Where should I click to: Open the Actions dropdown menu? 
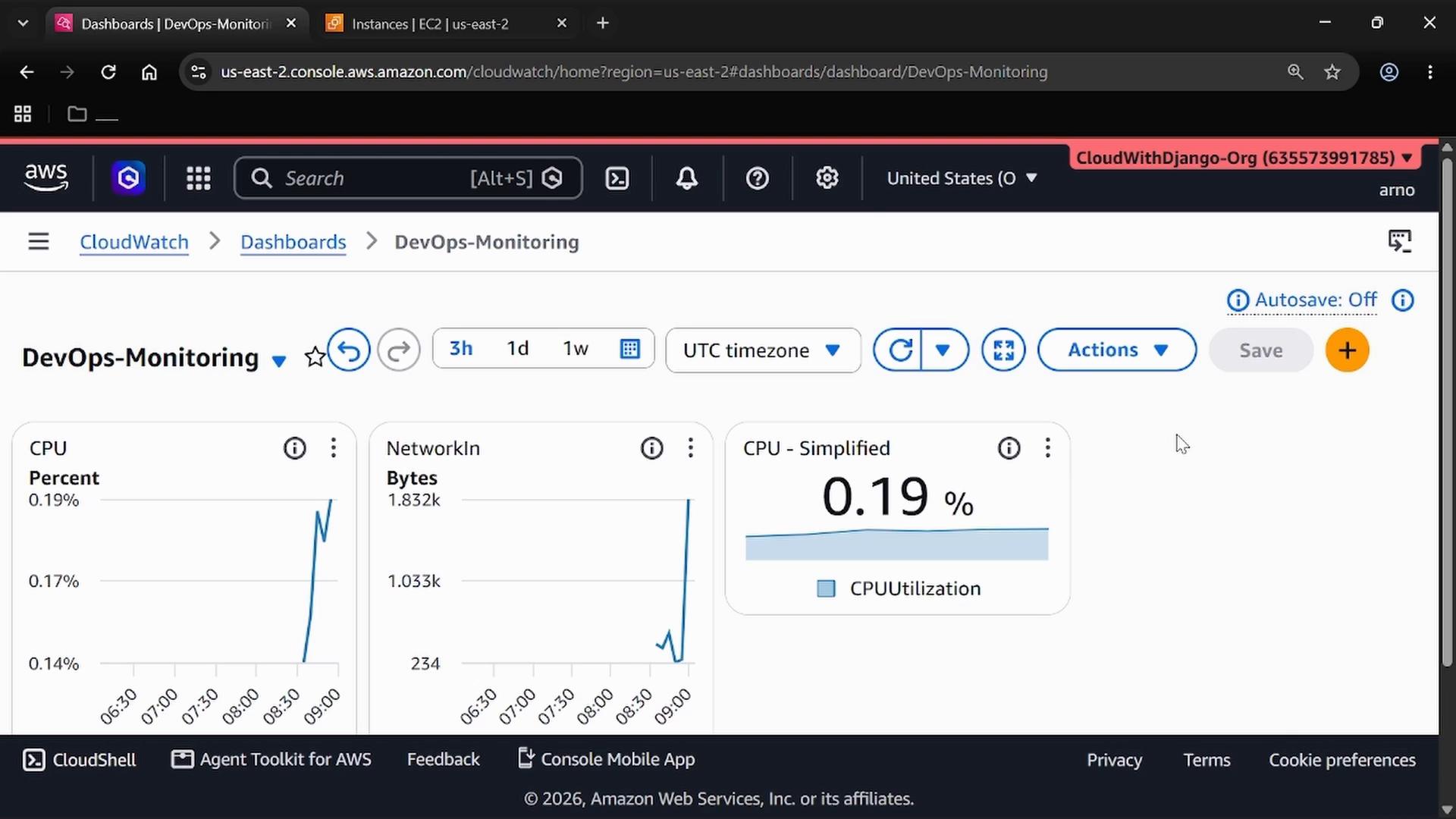pos(1117,350)
